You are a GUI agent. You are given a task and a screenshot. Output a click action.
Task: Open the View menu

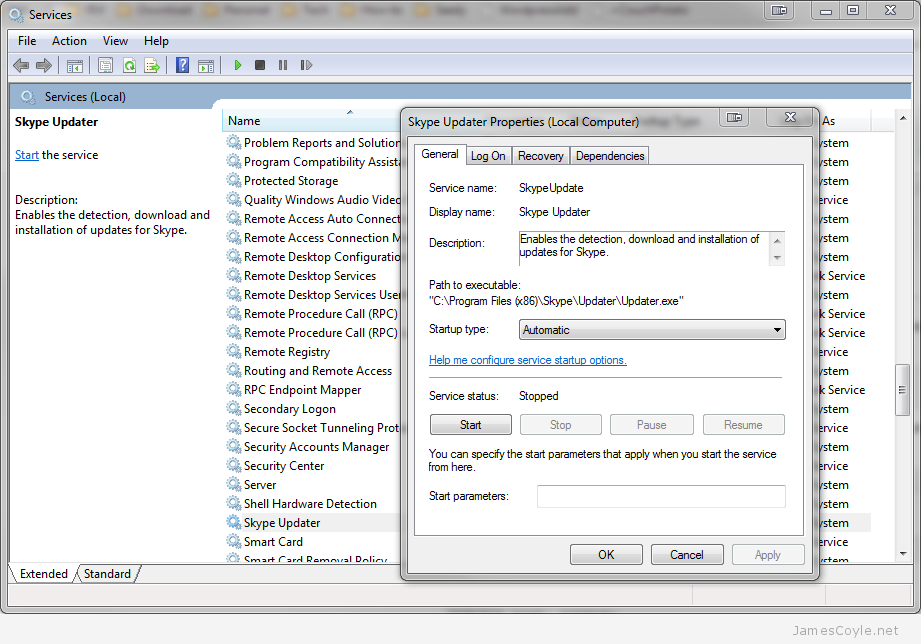pos(115,41)
